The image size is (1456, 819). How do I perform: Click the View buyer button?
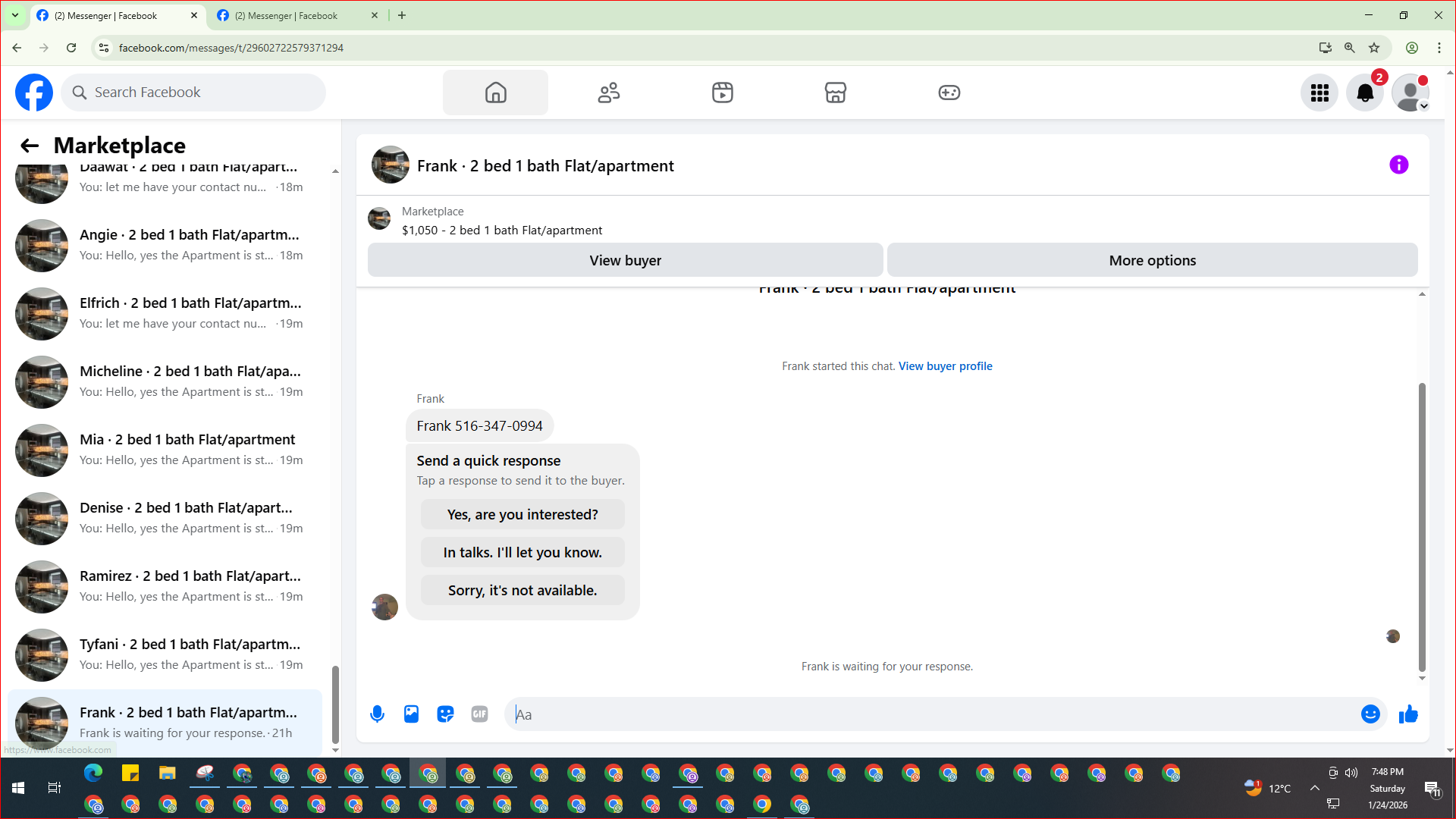[x=625, y=260]
